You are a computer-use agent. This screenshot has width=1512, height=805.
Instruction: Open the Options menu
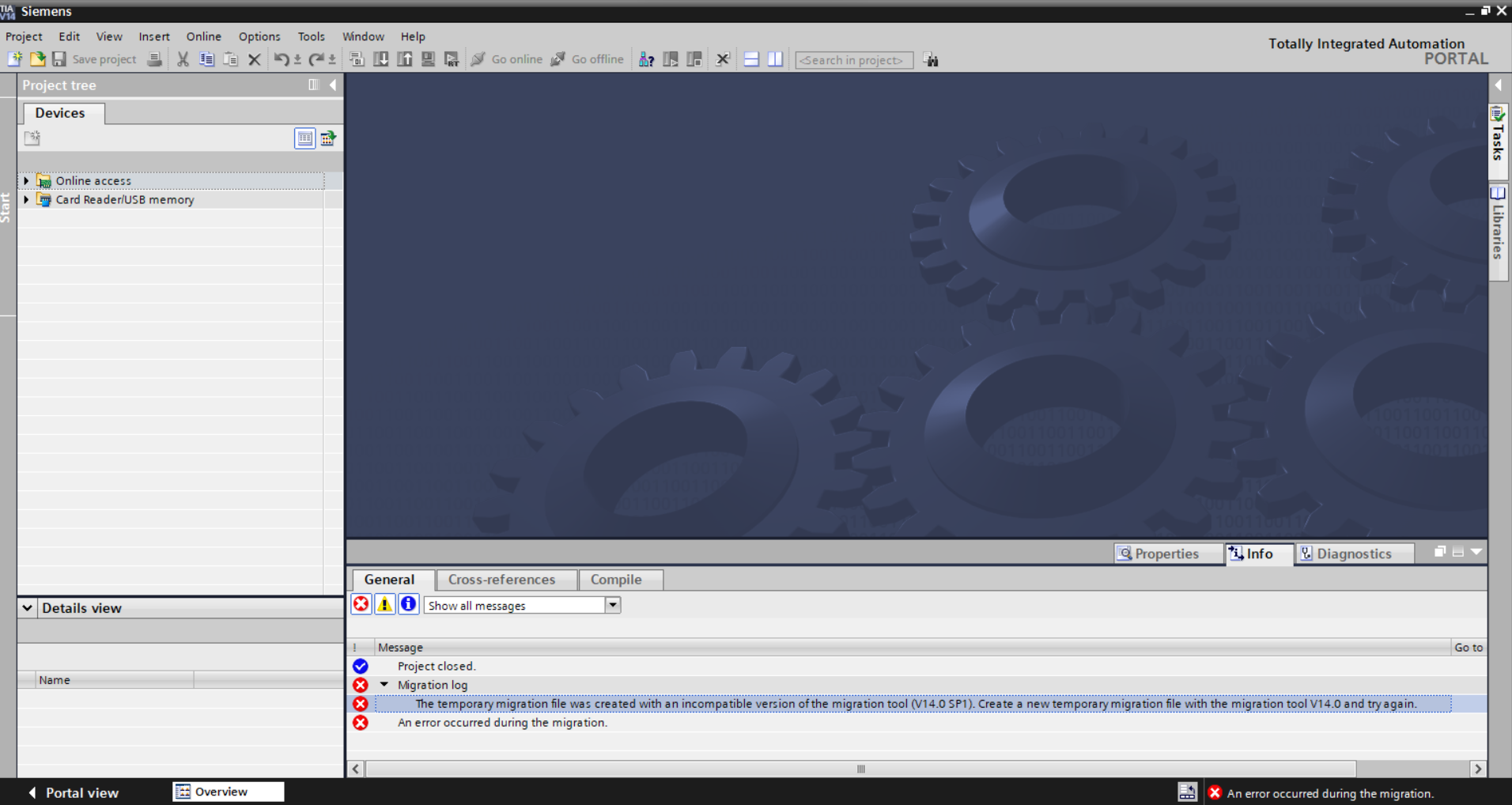click(259, 36)
